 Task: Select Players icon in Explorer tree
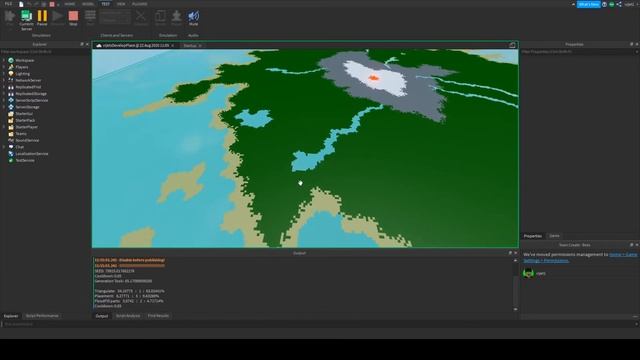click(11, 67)
